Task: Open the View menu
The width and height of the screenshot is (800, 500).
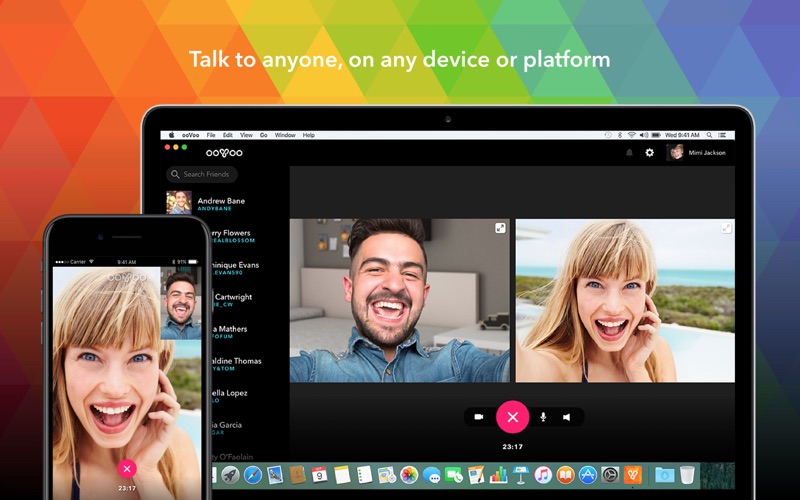Action: [246, 135]
